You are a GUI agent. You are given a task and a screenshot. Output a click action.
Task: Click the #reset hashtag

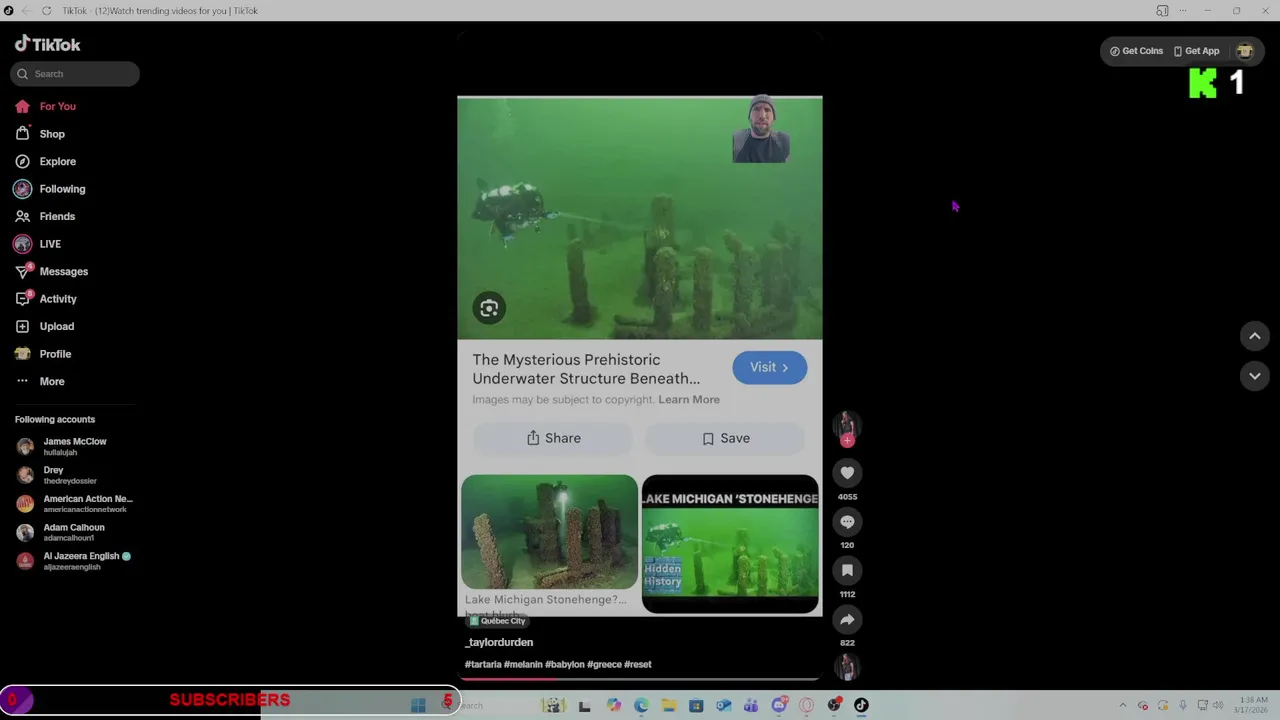point(638,664)
